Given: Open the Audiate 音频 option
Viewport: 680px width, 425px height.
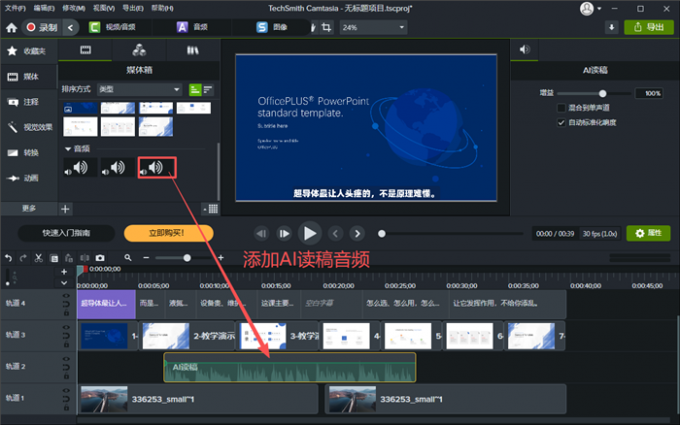Looking at the screenshot, I should pyautogui.click(x=192, y=27).
